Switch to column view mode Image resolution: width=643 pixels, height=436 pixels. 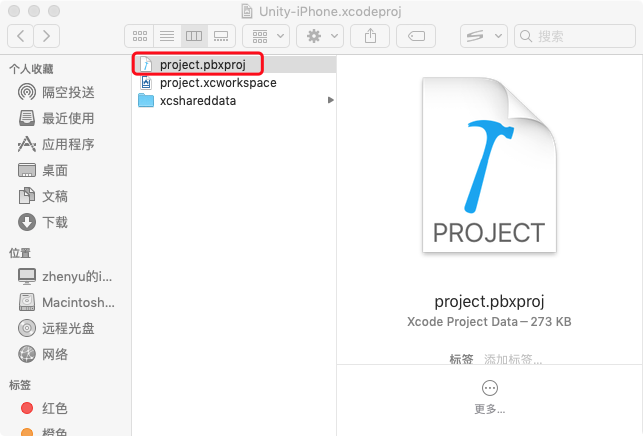[194, 36]
